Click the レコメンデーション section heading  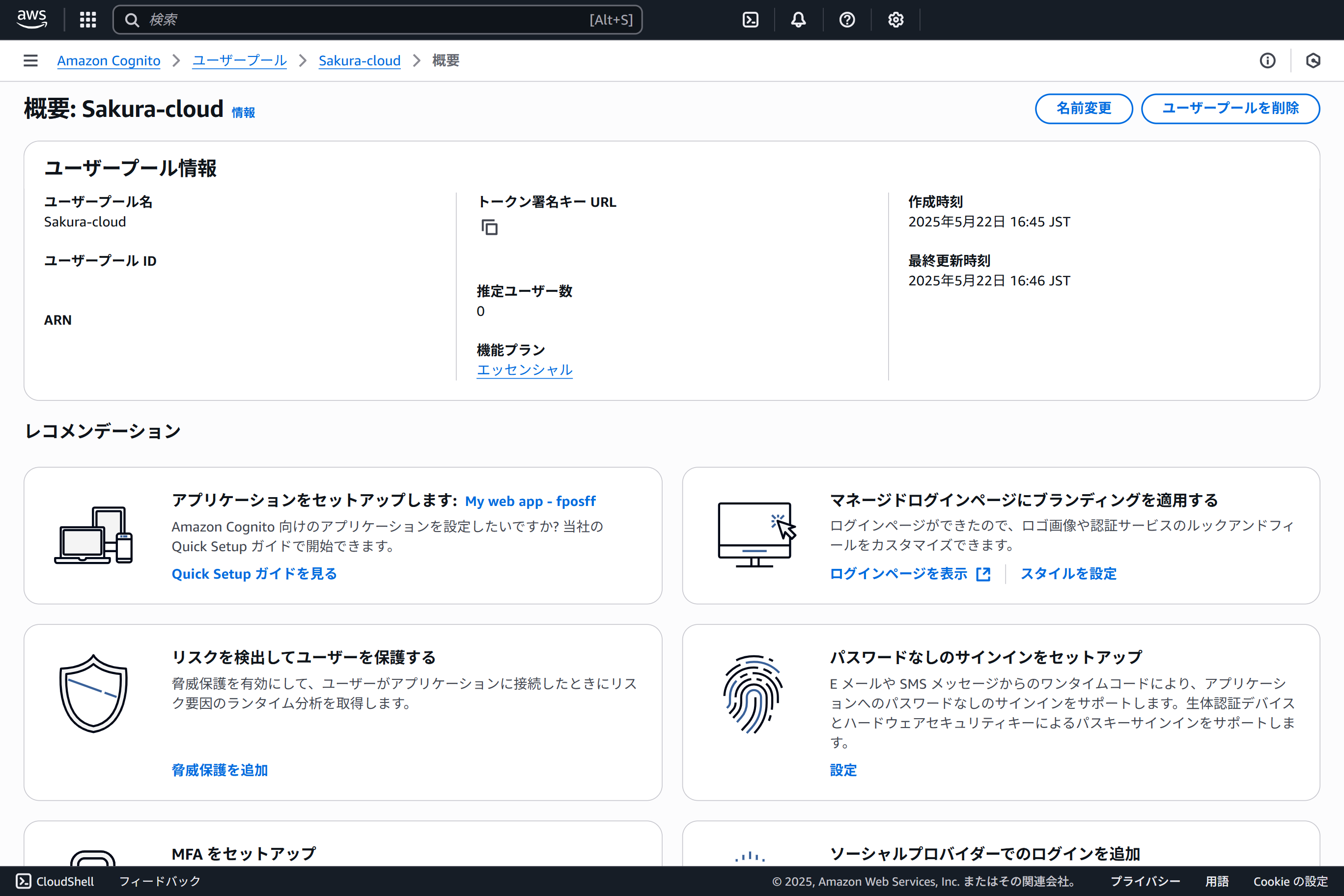pos(103,431)
